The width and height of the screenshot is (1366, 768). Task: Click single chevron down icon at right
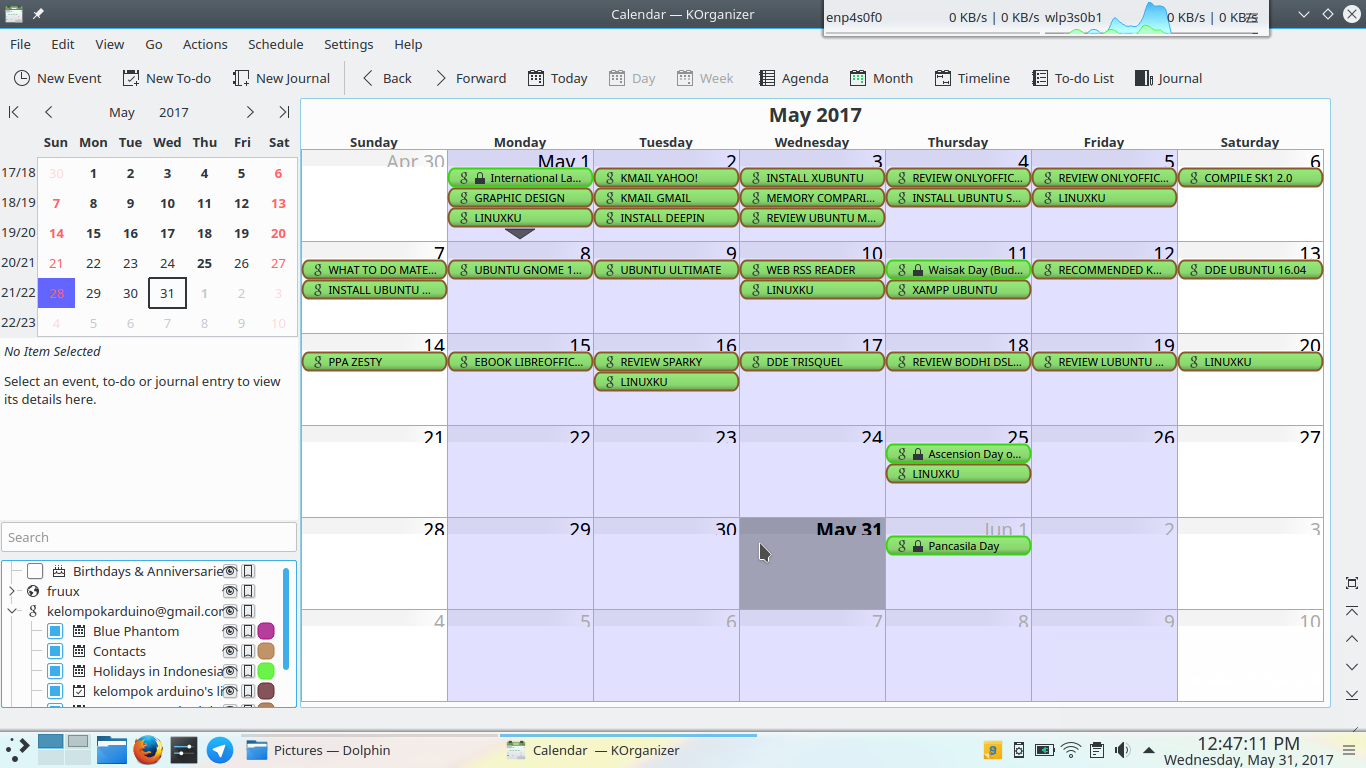pyautogui.click(x=1352, y=666)
